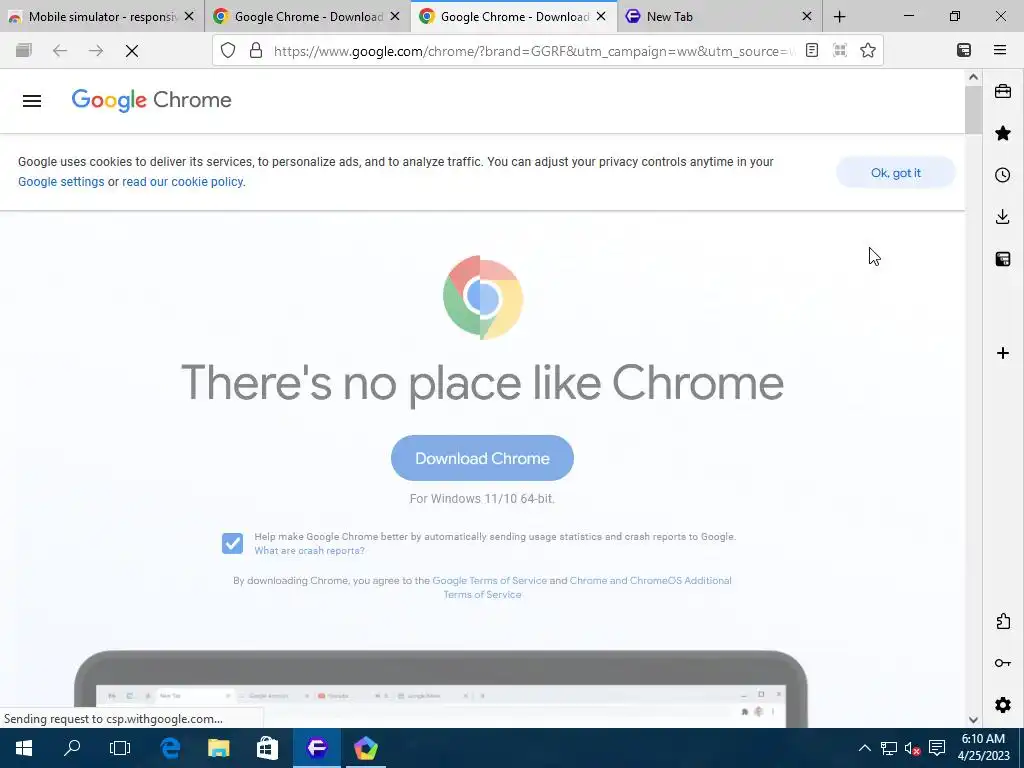Click the Chrome logo above the headline
The height and width of the screenshot is (768, 1024).
[483, 297]
